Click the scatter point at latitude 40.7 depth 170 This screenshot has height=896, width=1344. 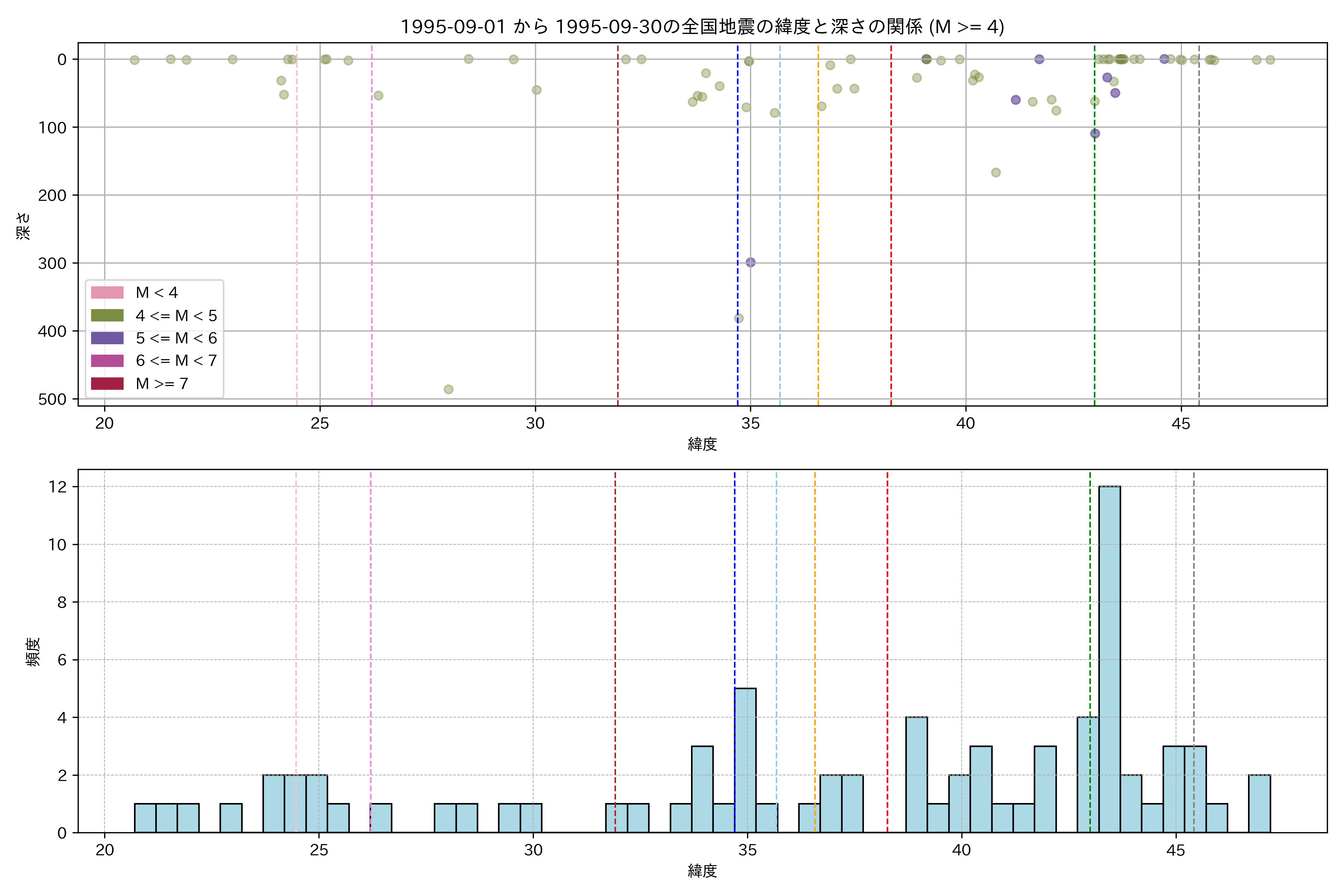[x=996, y=172]
